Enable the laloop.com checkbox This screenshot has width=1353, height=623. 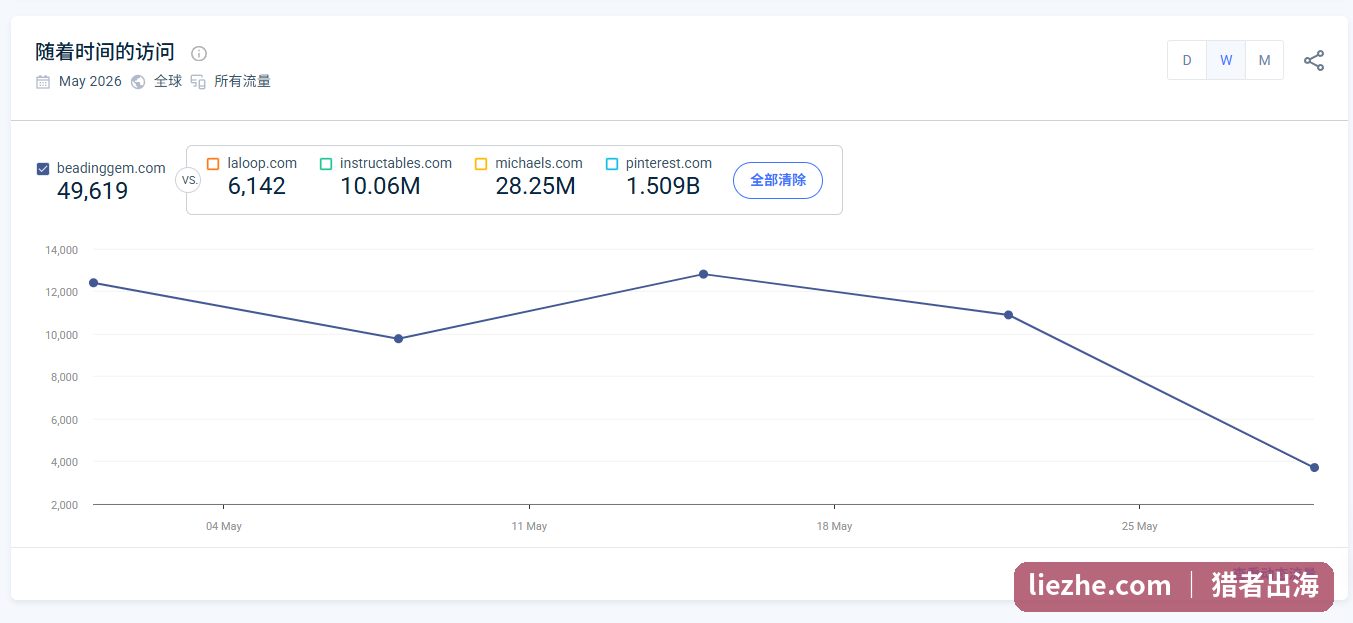(213, 163)
